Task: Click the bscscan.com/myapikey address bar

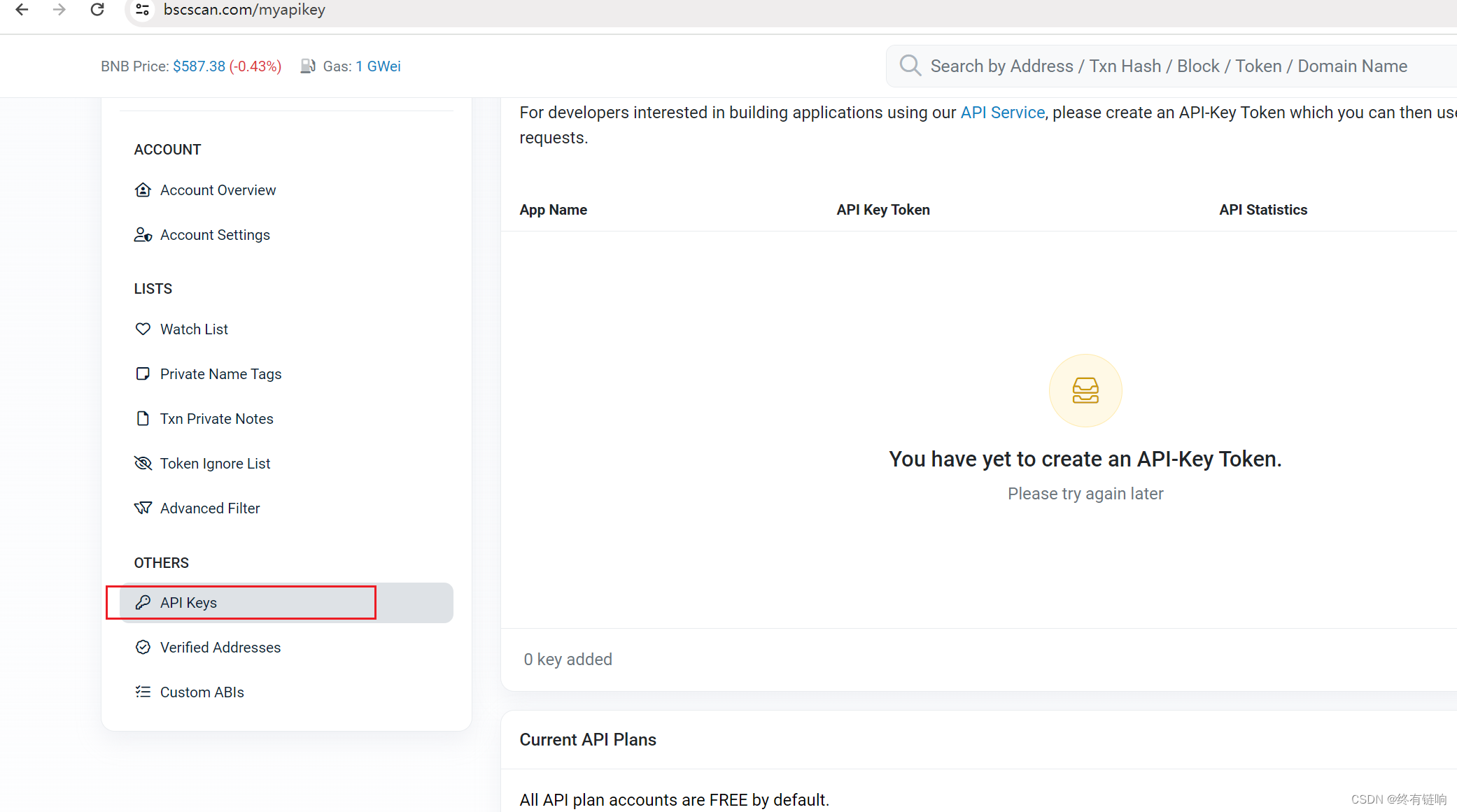Action: pyautogui.click(x=244, y=10)
